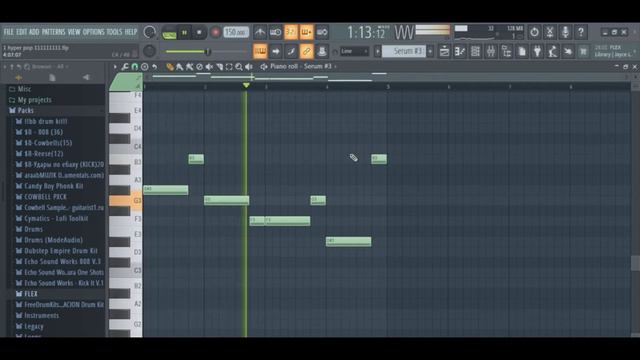Open the TOOLS menu

[x=114, y=32]
